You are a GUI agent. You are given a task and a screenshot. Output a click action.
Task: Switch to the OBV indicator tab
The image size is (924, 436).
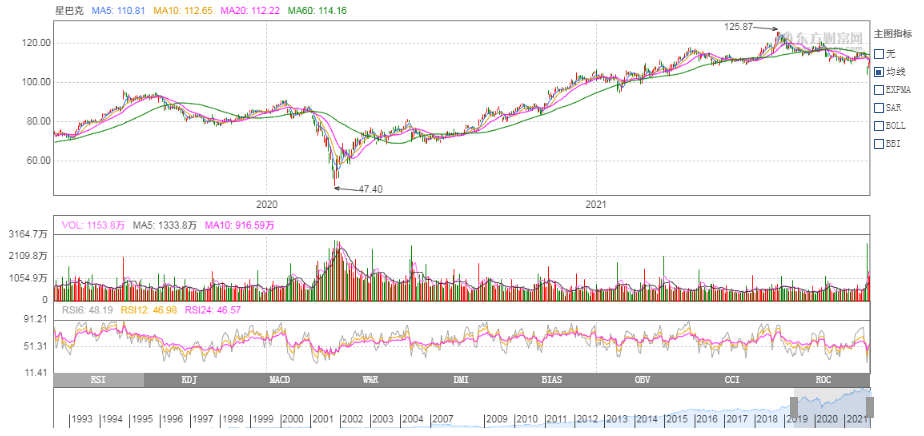[x=643, y=380]
